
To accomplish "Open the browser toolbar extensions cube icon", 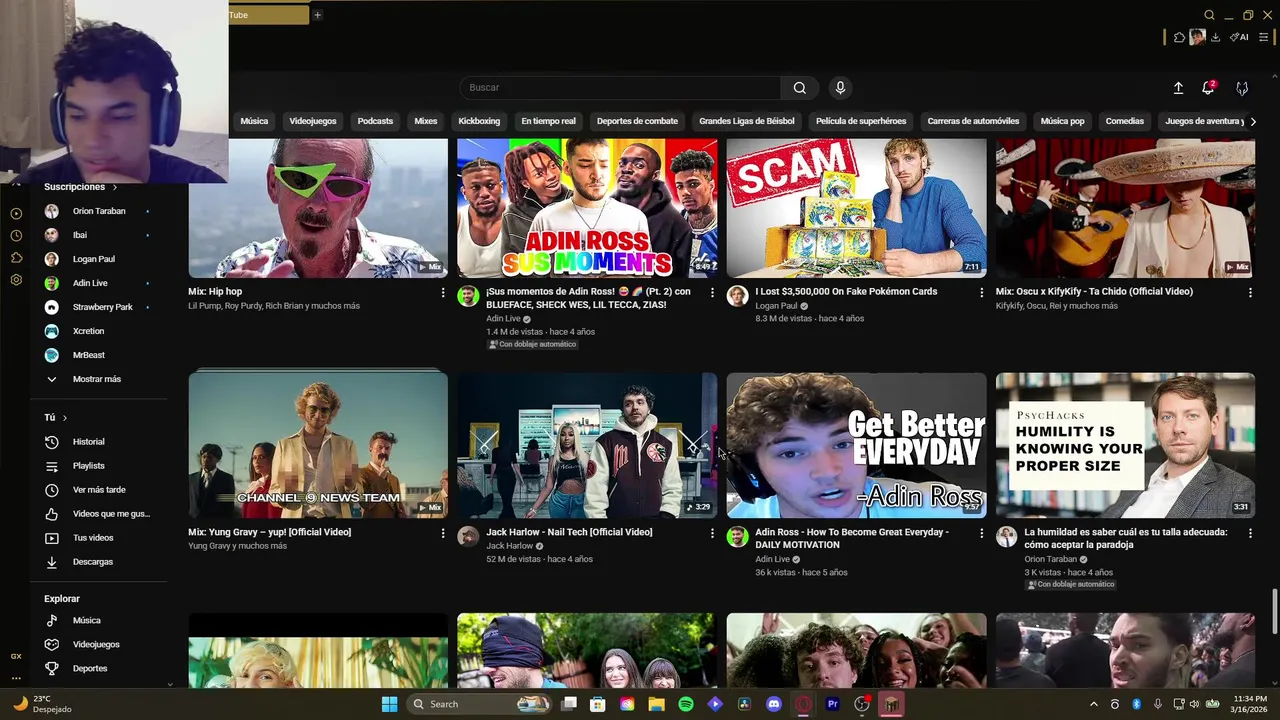I will click(x=1179, y=37).
